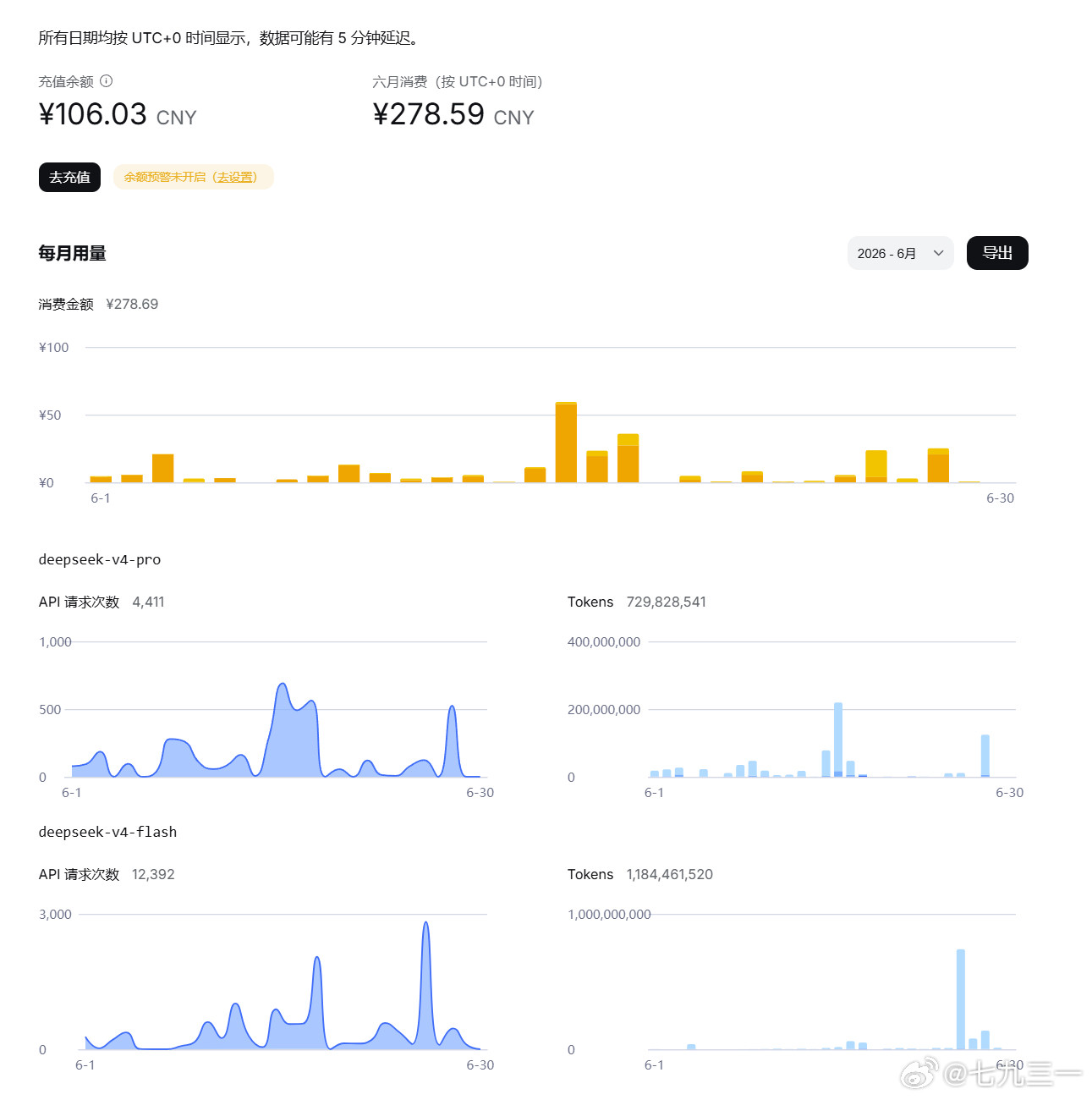Click the deepseek-v4-flash model label
This screenshot has height=1100, width=1092.
click(107, 832)
